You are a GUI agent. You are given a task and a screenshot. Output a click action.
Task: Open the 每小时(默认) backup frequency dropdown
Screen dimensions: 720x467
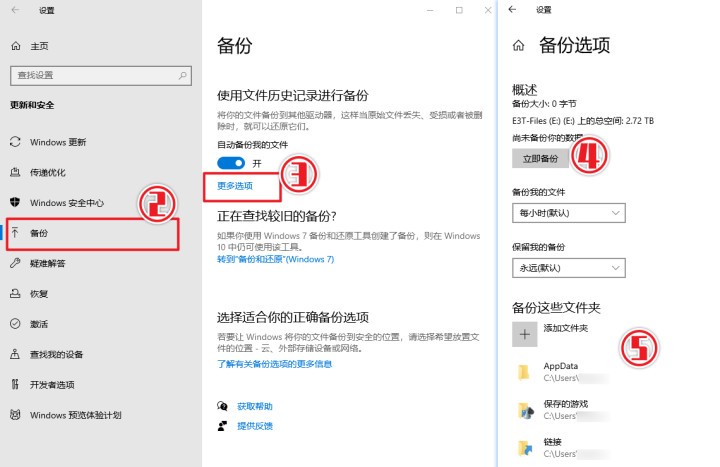coord(568,213)
